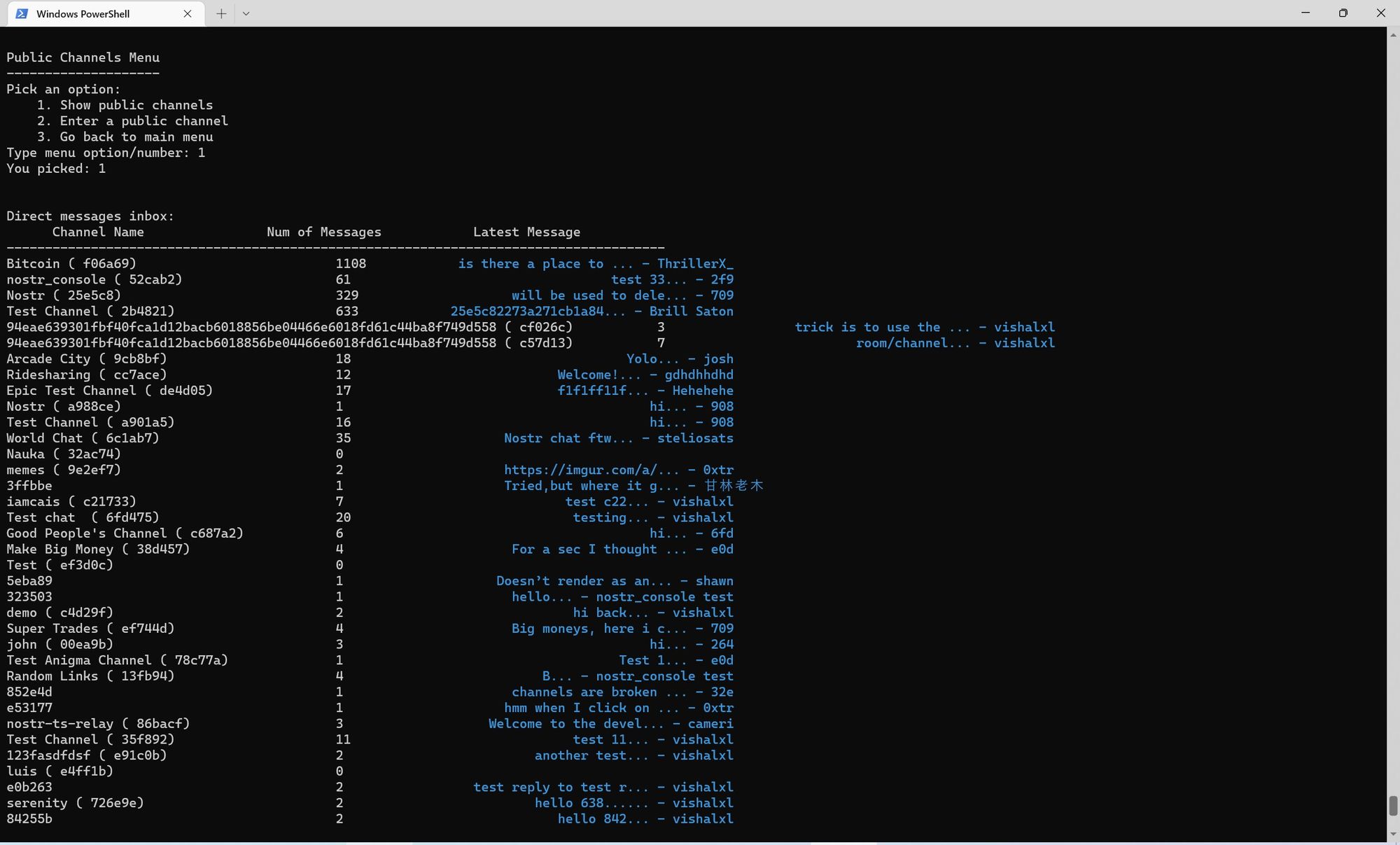Click the vertical scrollbar thumb

(1393, 805)
